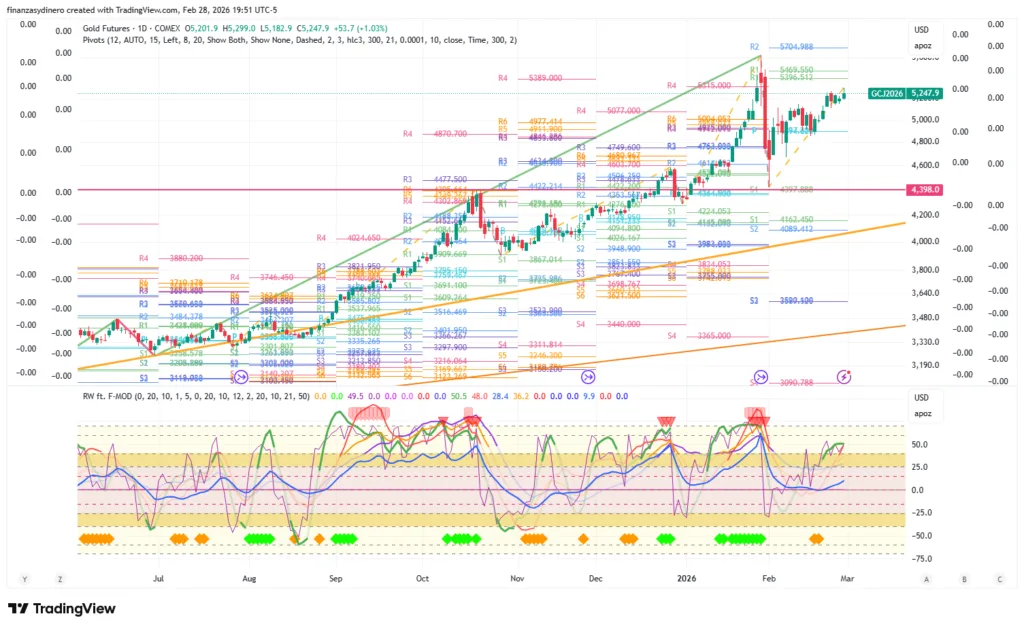The image size is (1024, 629).
Task: Select the RW ft. F-MOD indicator legend
Action: (x=190, y=396)
